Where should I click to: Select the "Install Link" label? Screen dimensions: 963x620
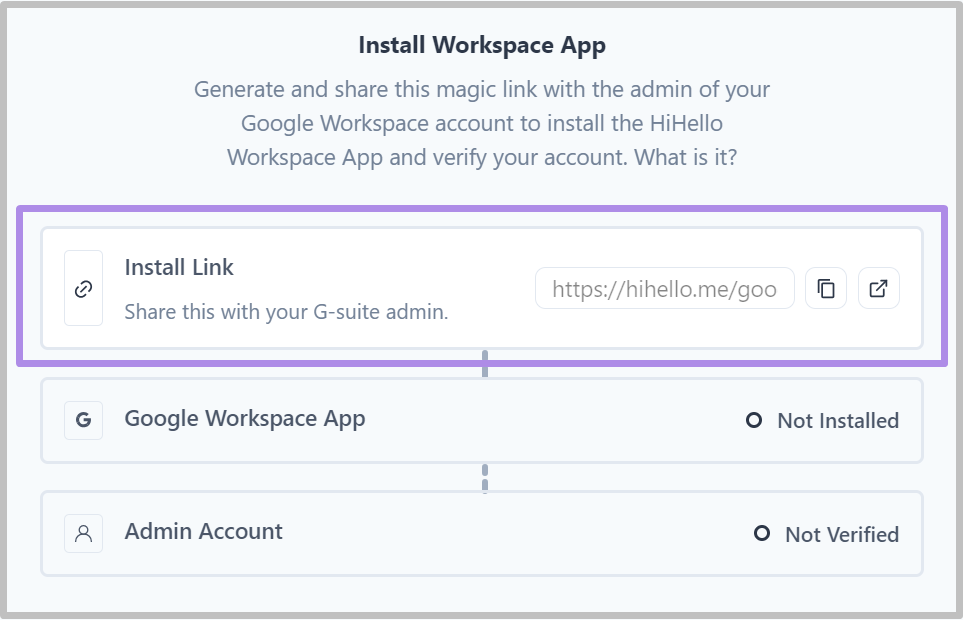[x=179, y=268]
